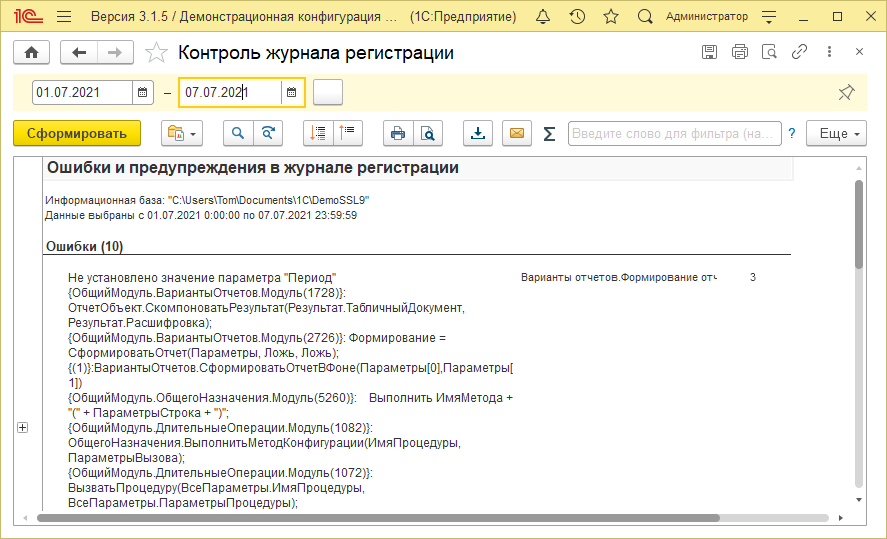887x539 pixels.
Task: Open header print preview icon
Action: coord(769,52)
